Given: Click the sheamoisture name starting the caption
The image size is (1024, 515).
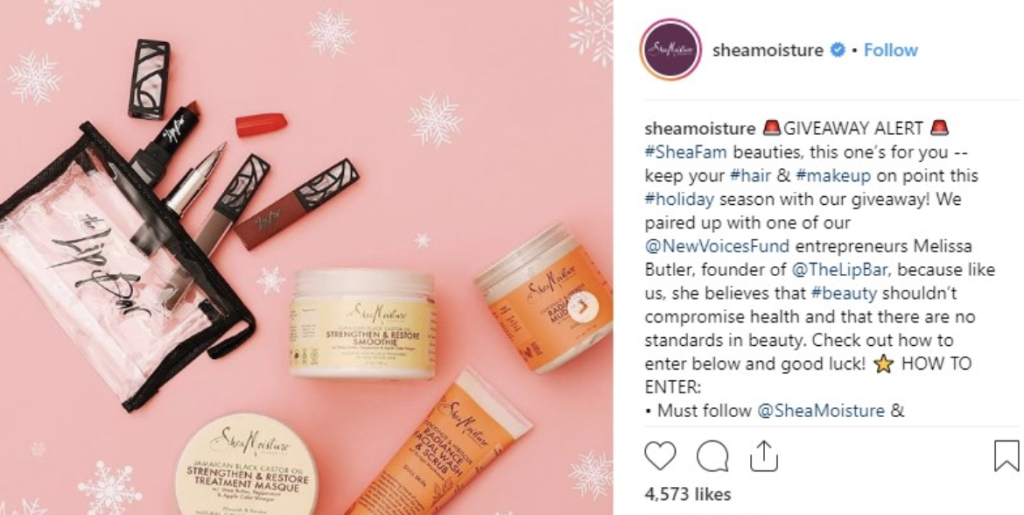Looking at the screenshot, I should pyautogui.click(x=700, y=129).
